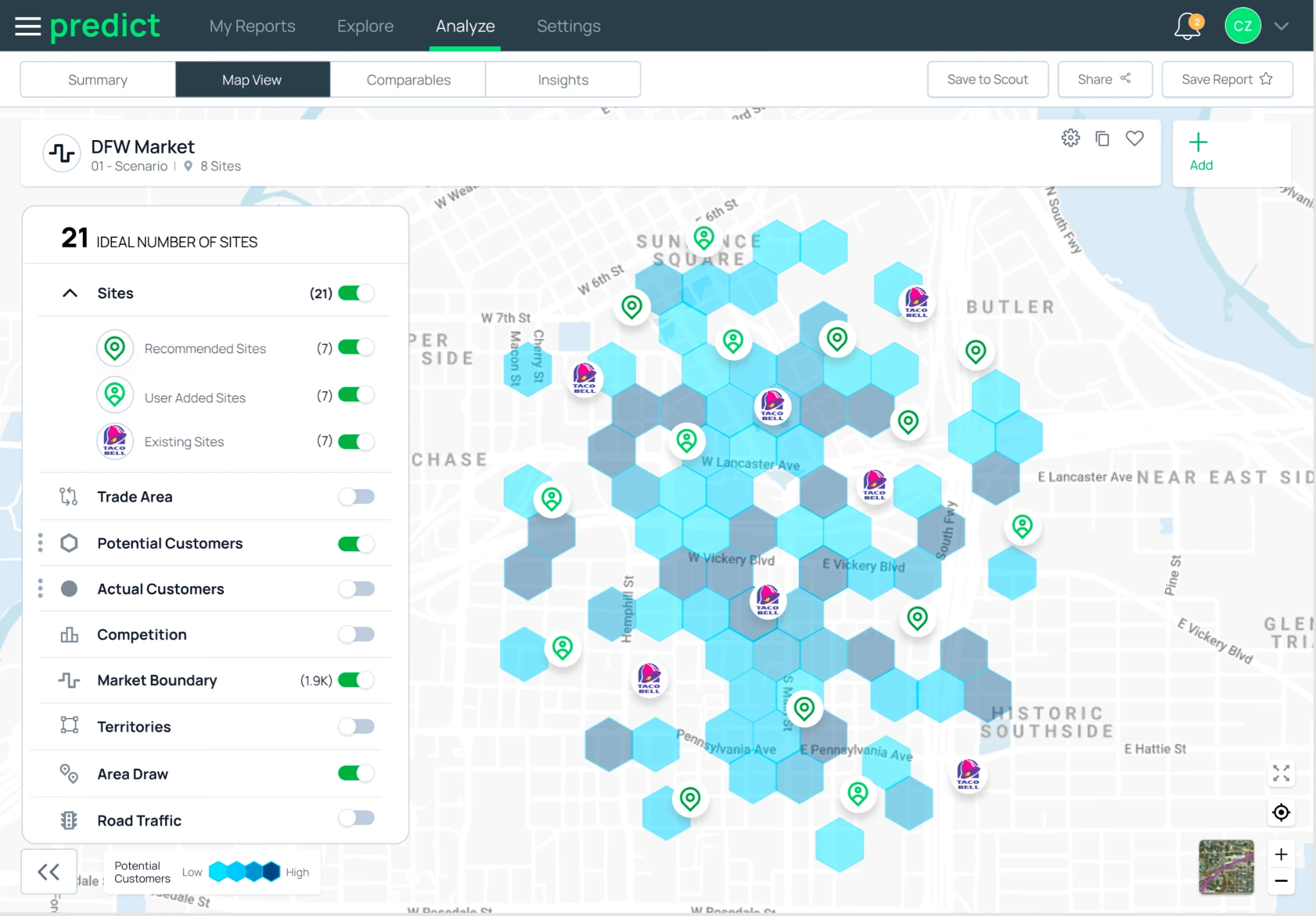Screen dimensions: 1316x916
Task: Click the Road Traffic light icon
Action: click(x=69, y=820)
